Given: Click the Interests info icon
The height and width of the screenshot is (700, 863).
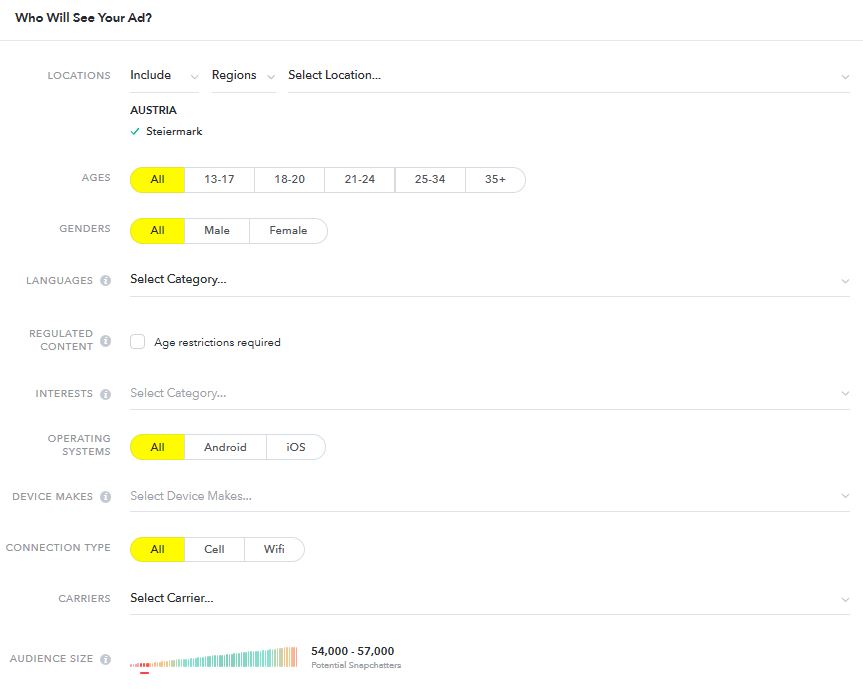Looking at the screenshot, I should click(x=106, y=394).
